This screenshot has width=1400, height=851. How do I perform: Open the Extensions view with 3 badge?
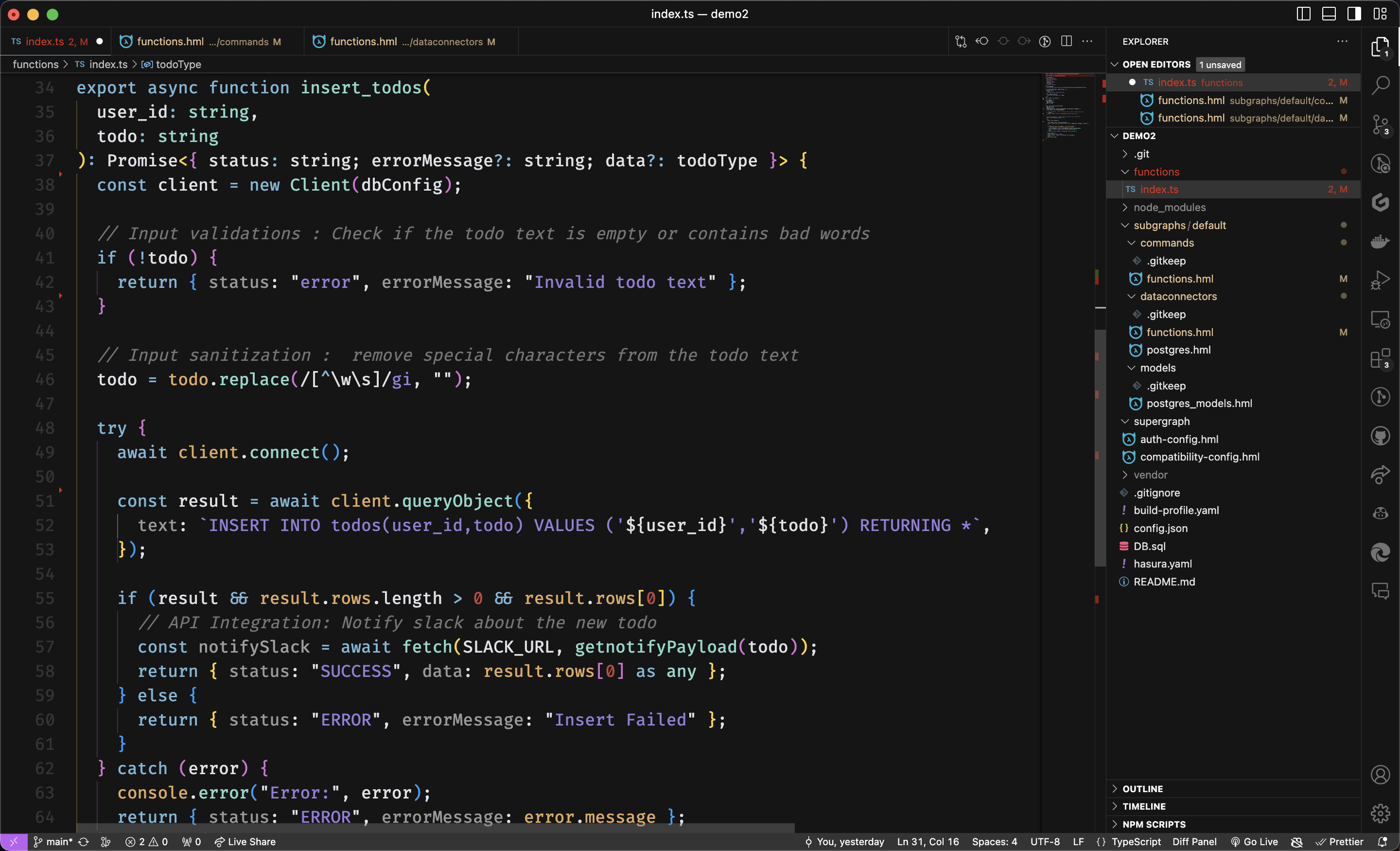(x=1380, y=358)
